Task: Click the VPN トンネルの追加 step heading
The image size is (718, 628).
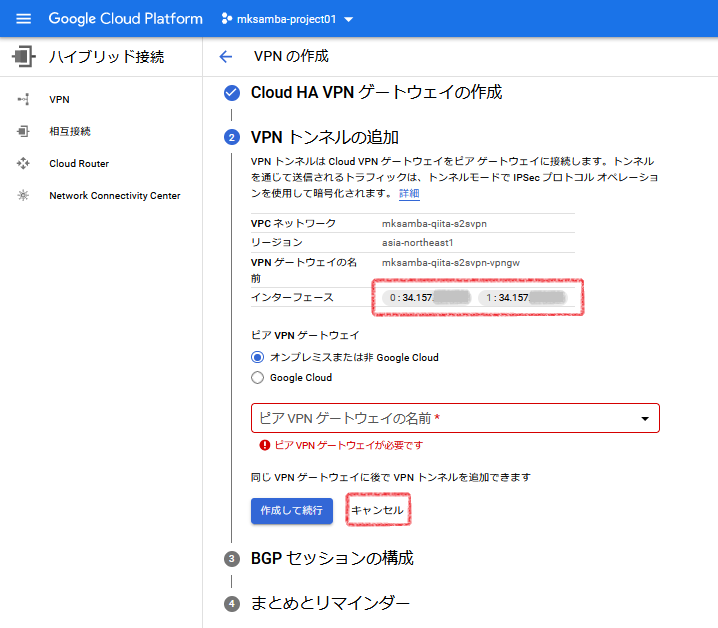Action: [x=325, y=137]
